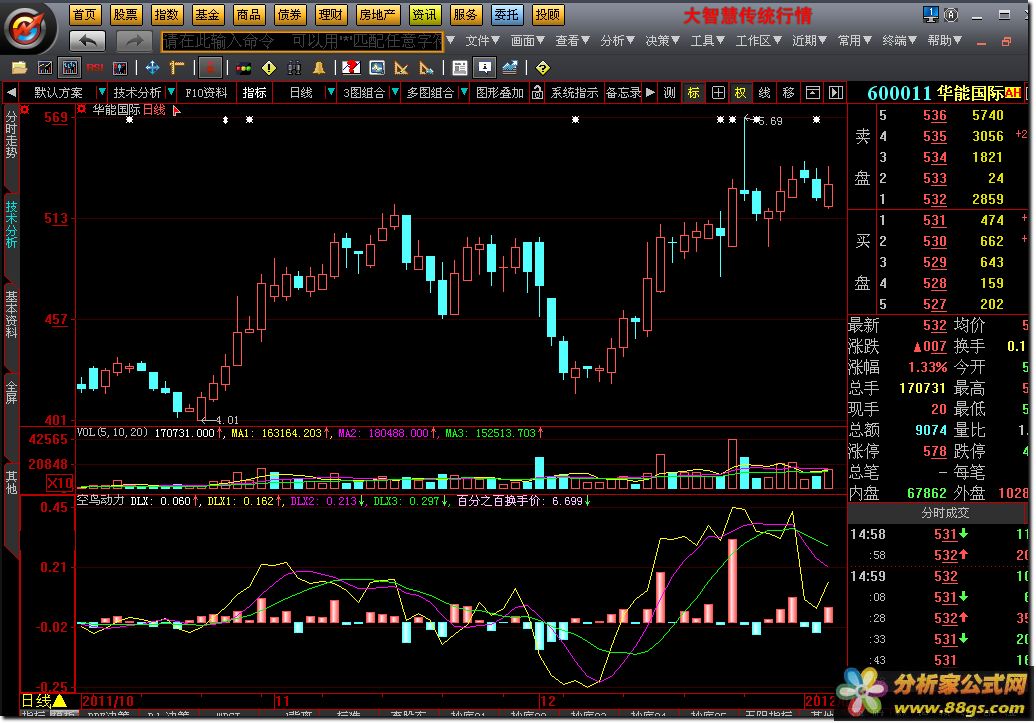Viewport: 1036px width, 723px height.
Task: Toggle the 测 measure button
Action: coord(669,93)
